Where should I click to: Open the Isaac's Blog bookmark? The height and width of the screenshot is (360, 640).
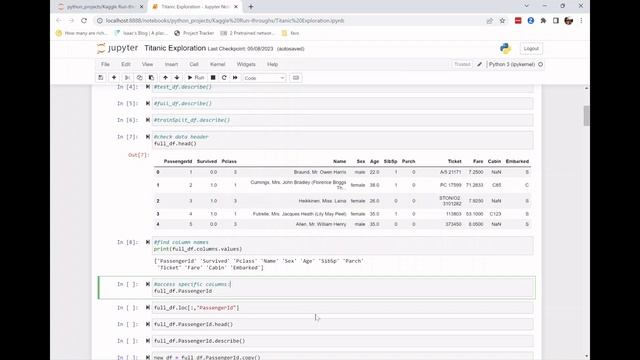tap(140, 33)
